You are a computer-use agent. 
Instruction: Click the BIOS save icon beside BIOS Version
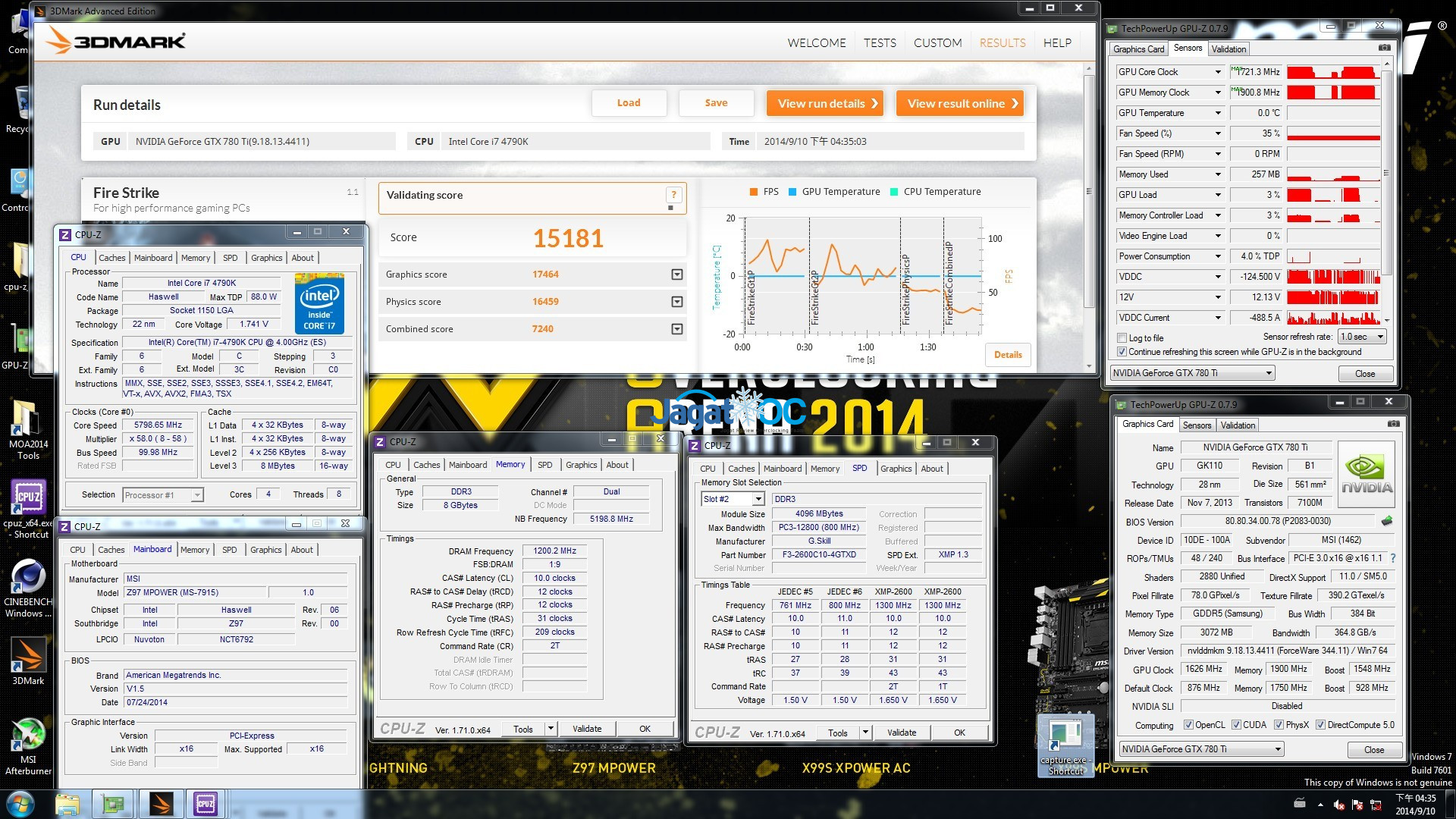(1387, 521)
